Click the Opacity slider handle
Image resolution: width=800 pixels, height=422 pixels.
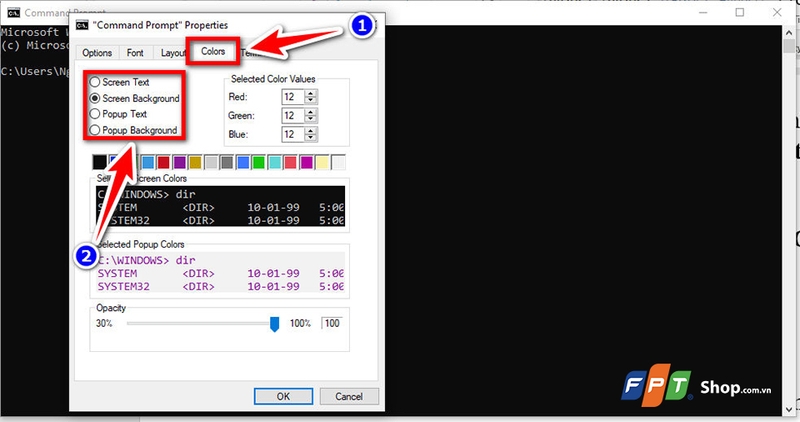(274, 324)
